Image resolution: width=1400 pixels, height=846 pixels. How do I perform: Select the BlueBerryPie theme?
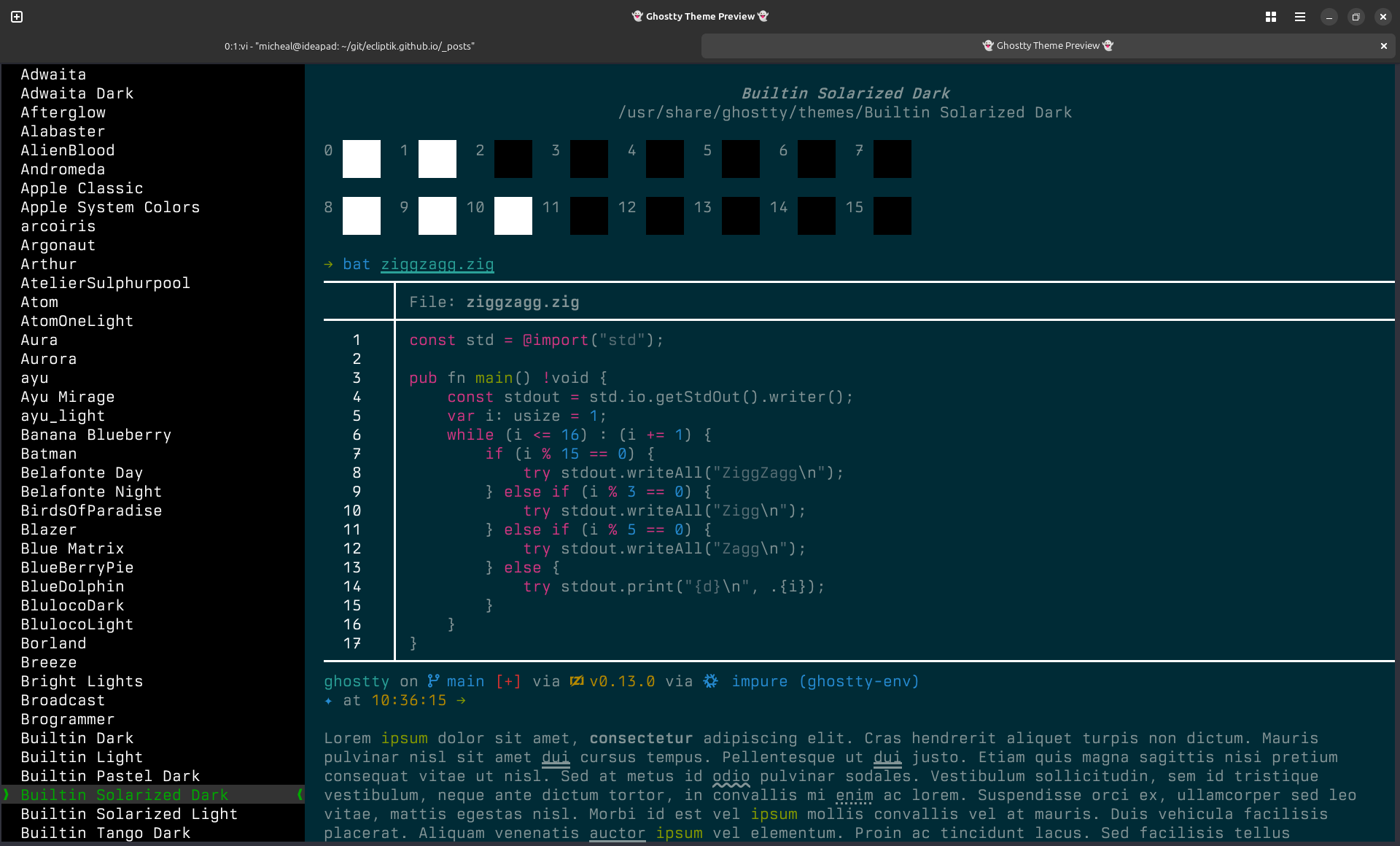[77, 567]
